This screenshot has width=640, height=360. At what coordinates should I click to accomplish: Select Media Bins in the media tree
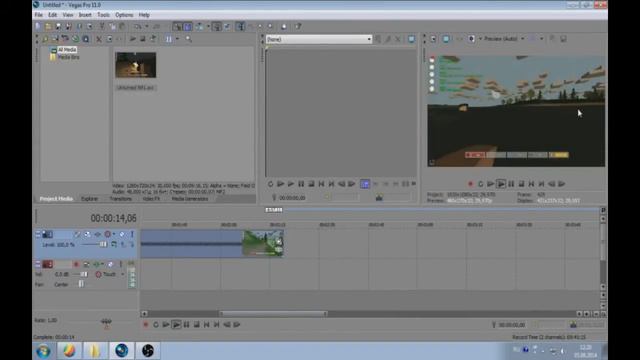pos(68,57)
